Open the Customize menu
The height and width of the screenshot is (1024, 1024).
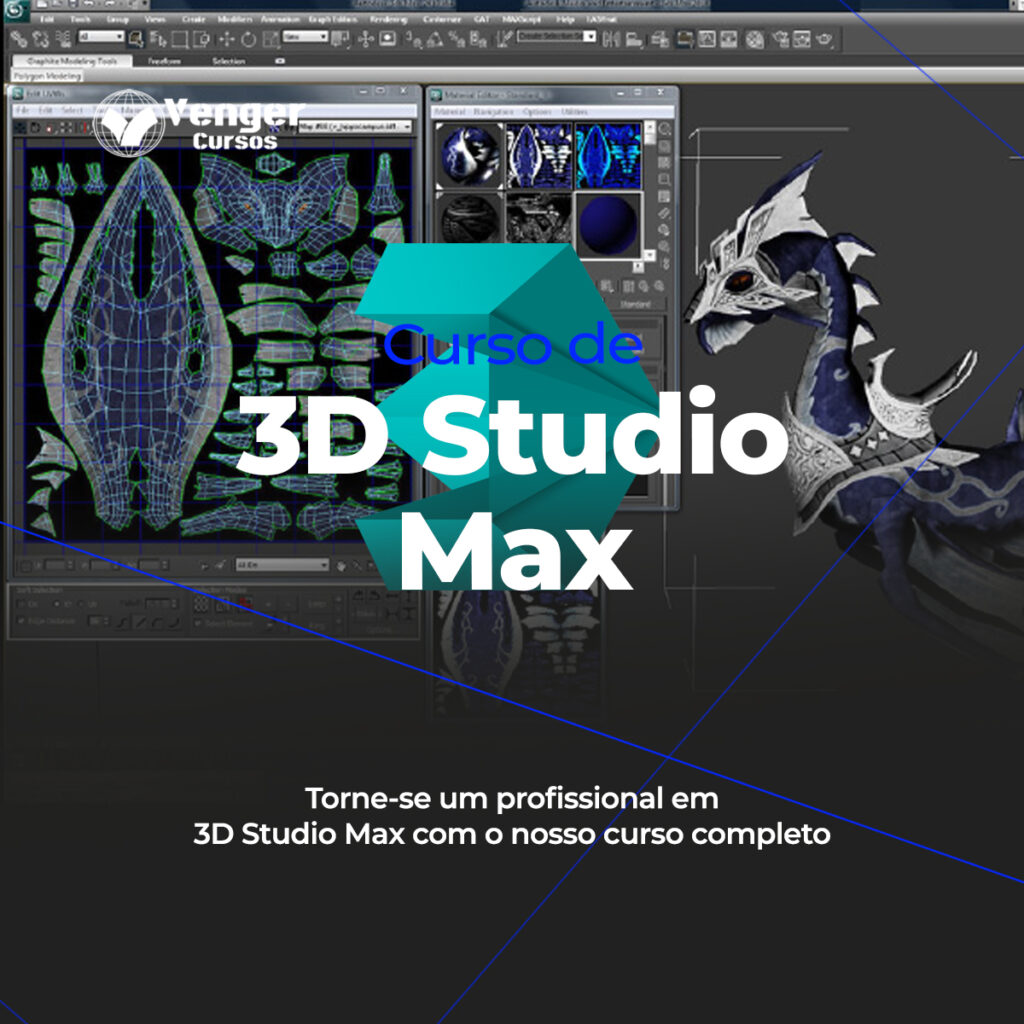[x=441, y=20]
